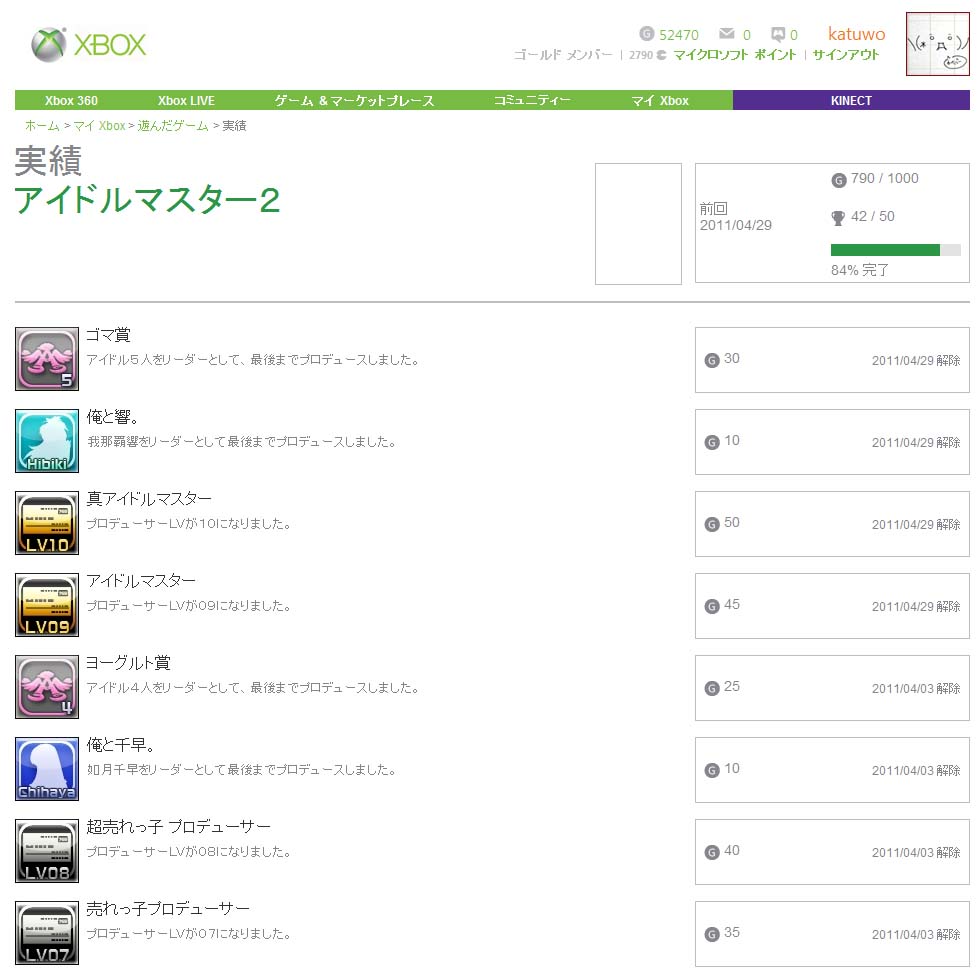Click the Hibiki achievement icon
The height and width of the screenshot is (975, 979).
pos(47,441)
